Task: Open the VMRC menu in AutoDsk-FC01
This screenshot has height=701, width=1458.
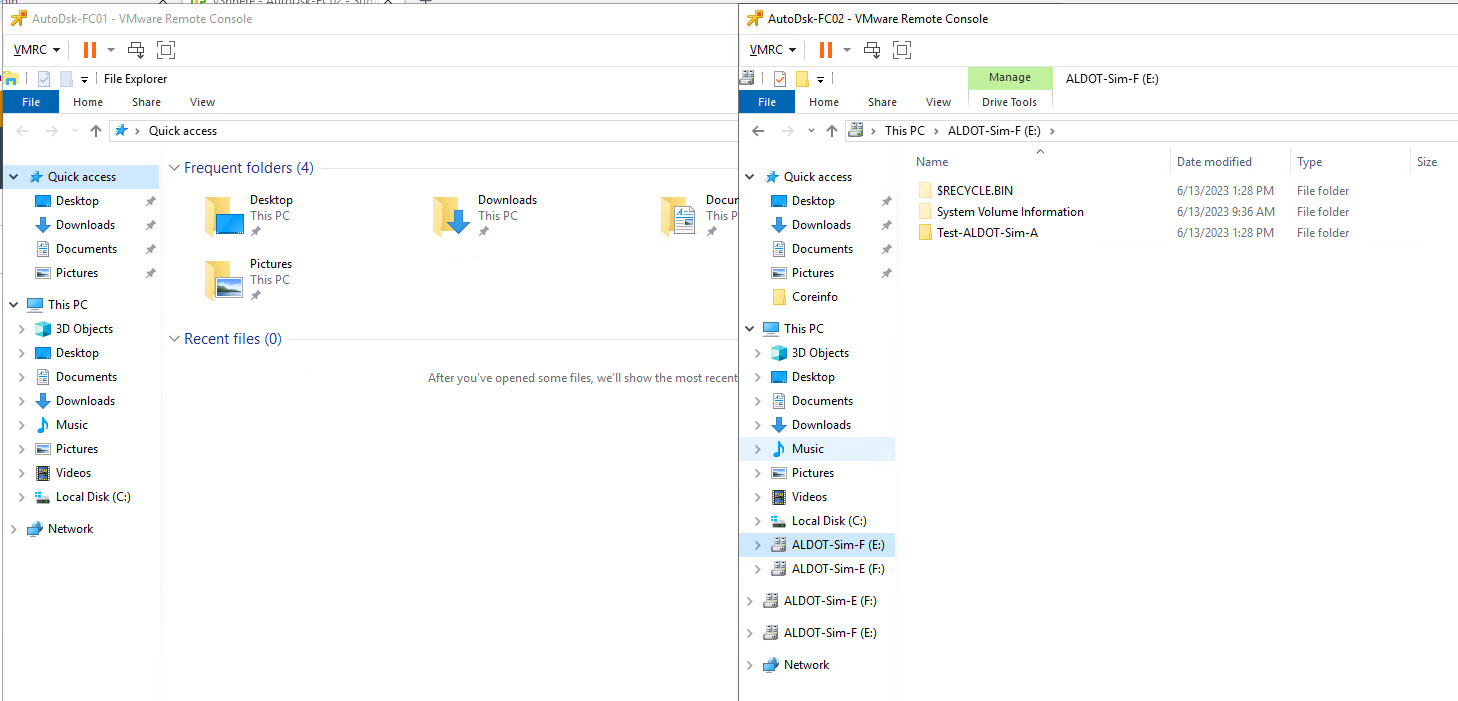Action: coord(37,49)
